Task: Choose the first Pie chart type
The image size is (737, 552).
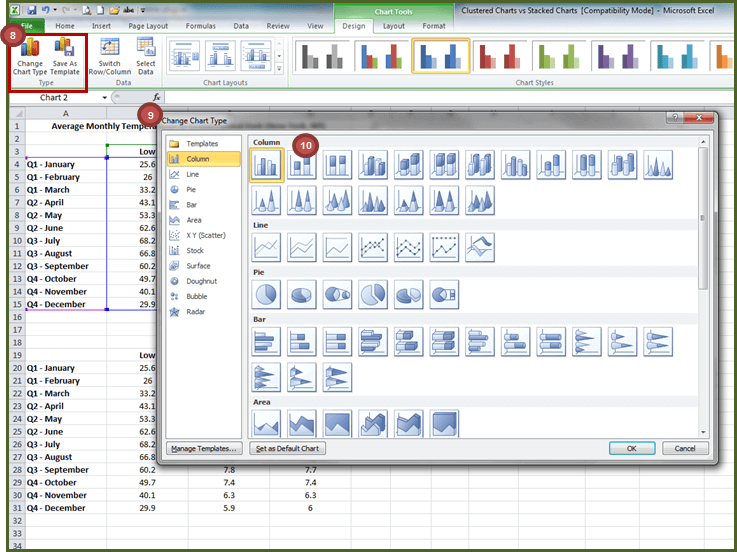Action: pos(267,294)
